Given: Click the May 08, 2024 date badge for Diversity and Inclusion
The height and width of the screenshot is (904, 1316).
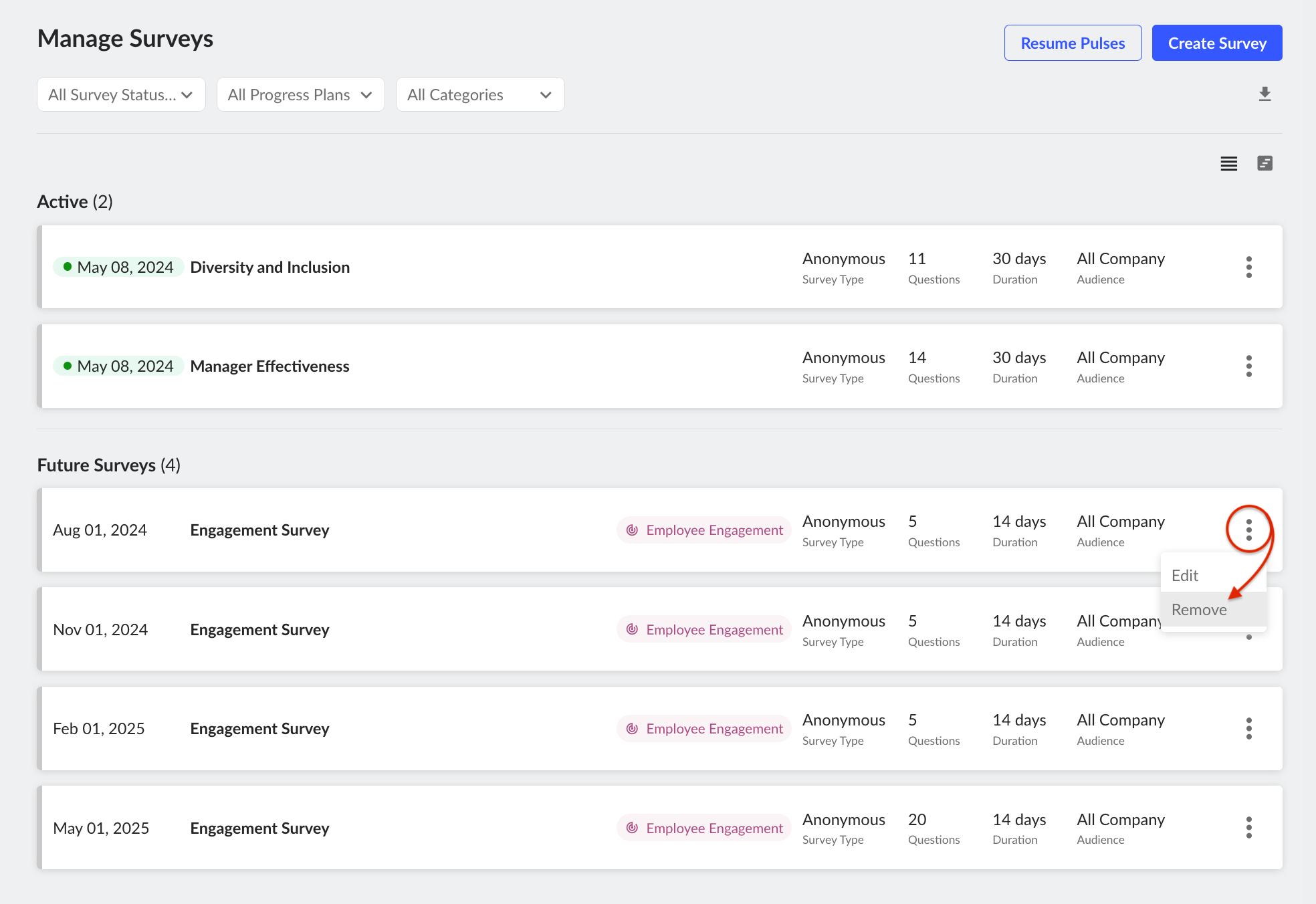Looking at the screenshot, I should pyautogui.click(x=118, y=267).
